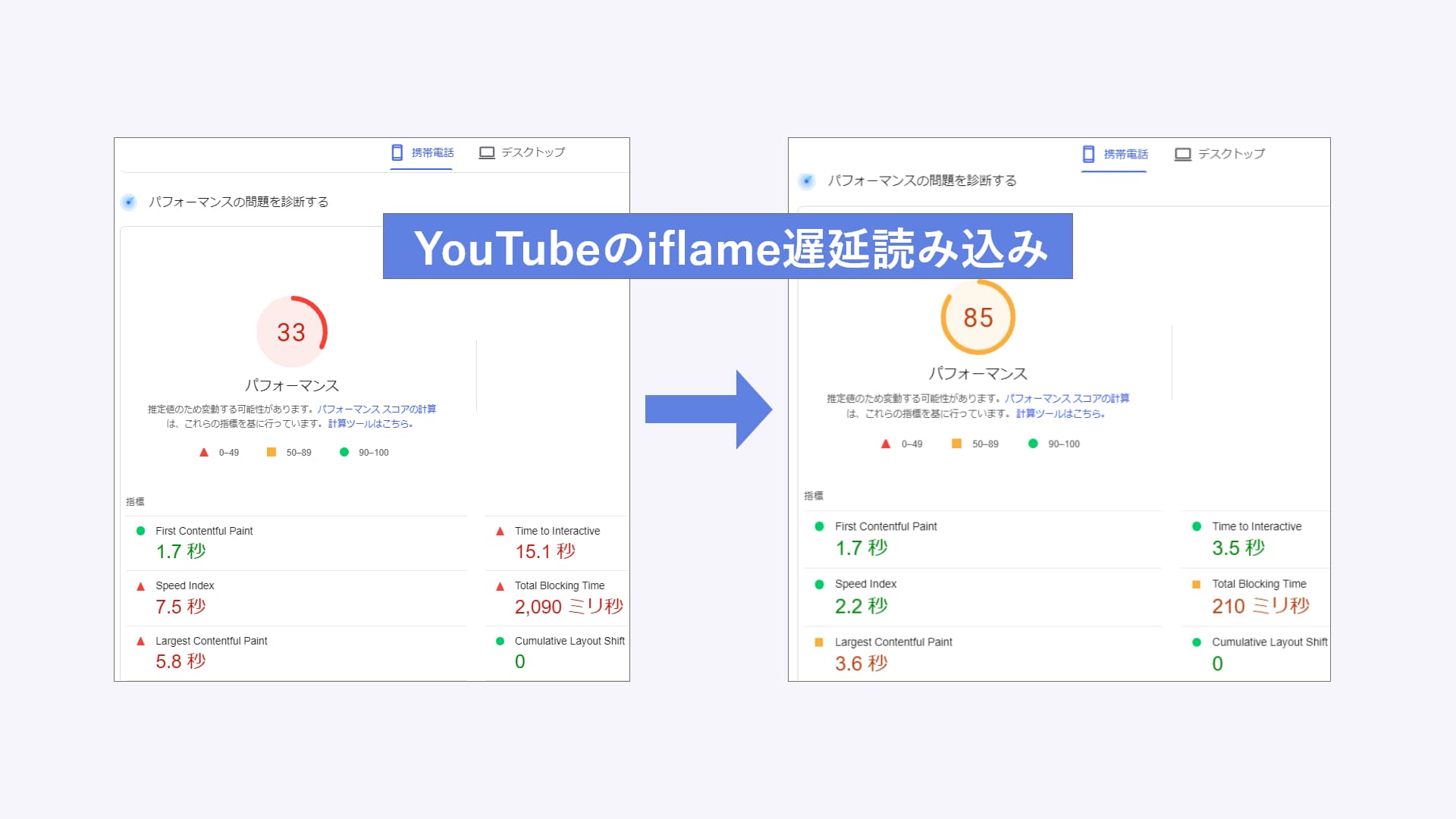Click the red triangle legend for 0–49 range
Image resolution: width=1456 pixels, height=819 pixels.
(202, 452)
